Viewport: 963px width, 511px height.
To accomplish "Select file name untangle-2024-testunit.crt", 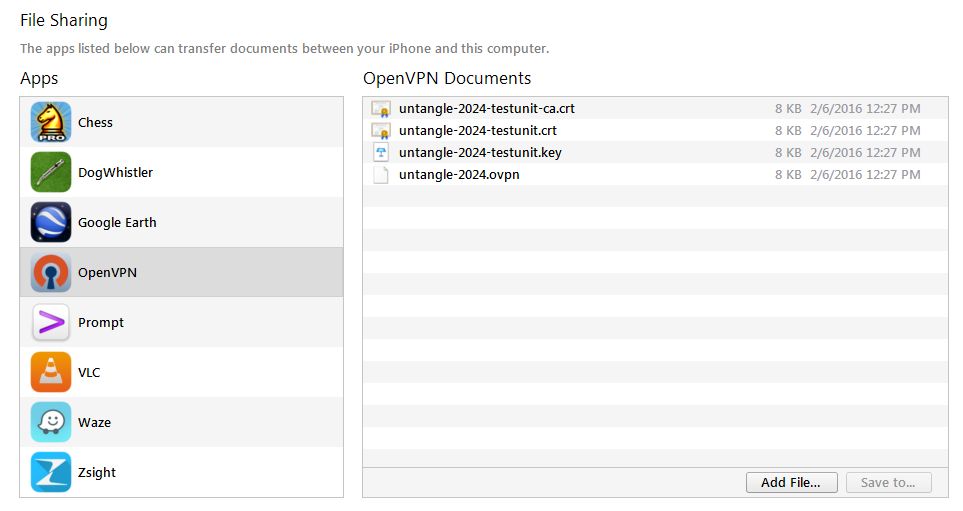I will point(478,131).
